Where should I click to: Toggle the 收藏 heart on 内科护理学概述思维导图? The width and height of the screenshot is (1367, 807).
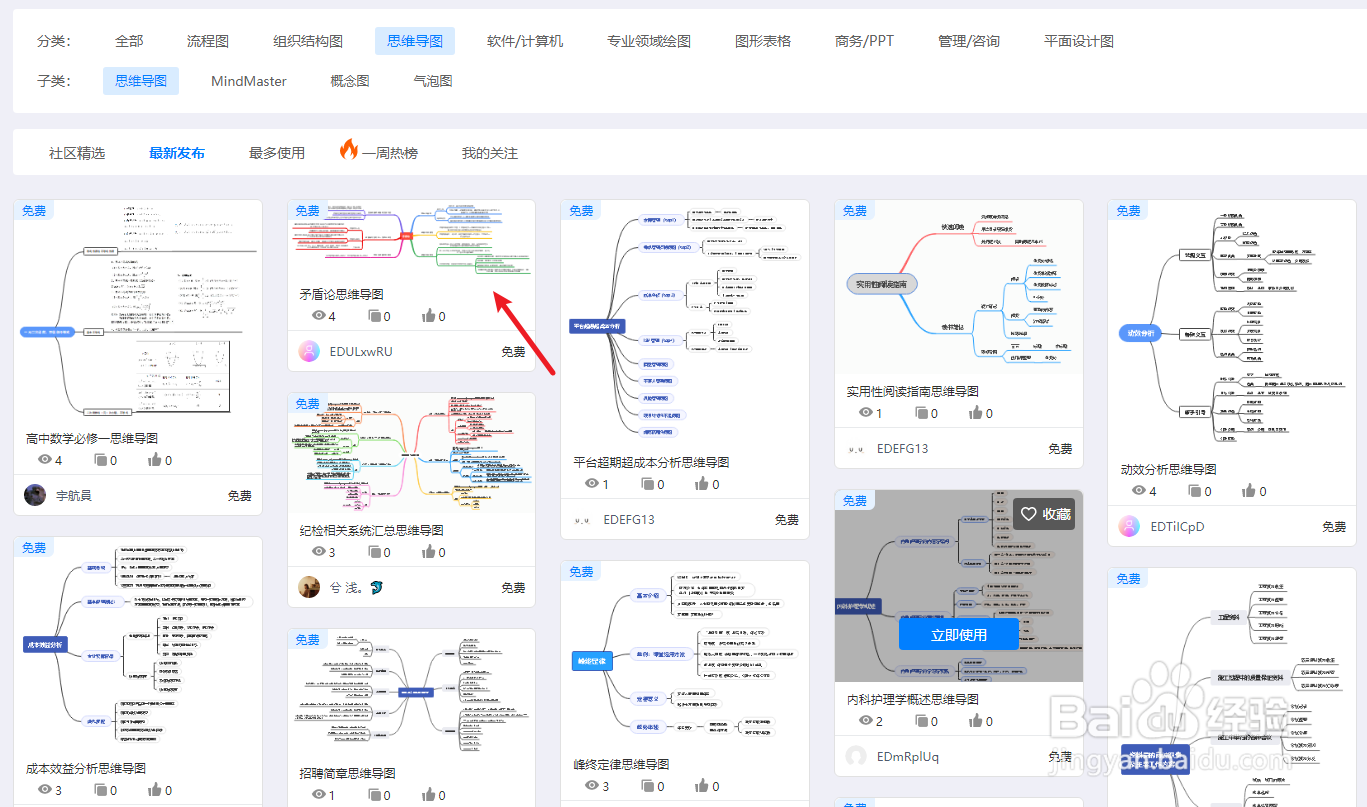pyautogui.click(x=1031, y=513)
